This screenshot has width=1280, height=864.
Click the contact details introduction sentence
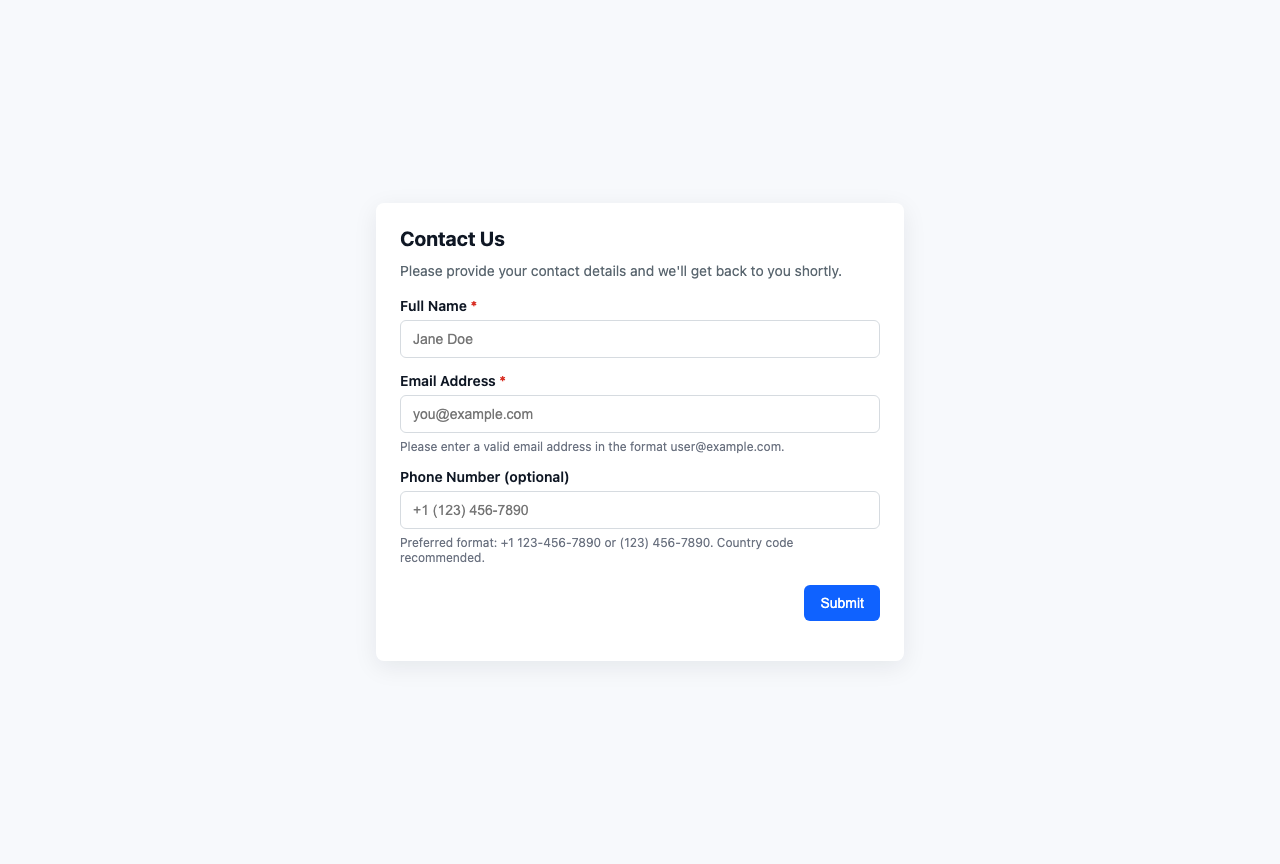tap(621, 271)
